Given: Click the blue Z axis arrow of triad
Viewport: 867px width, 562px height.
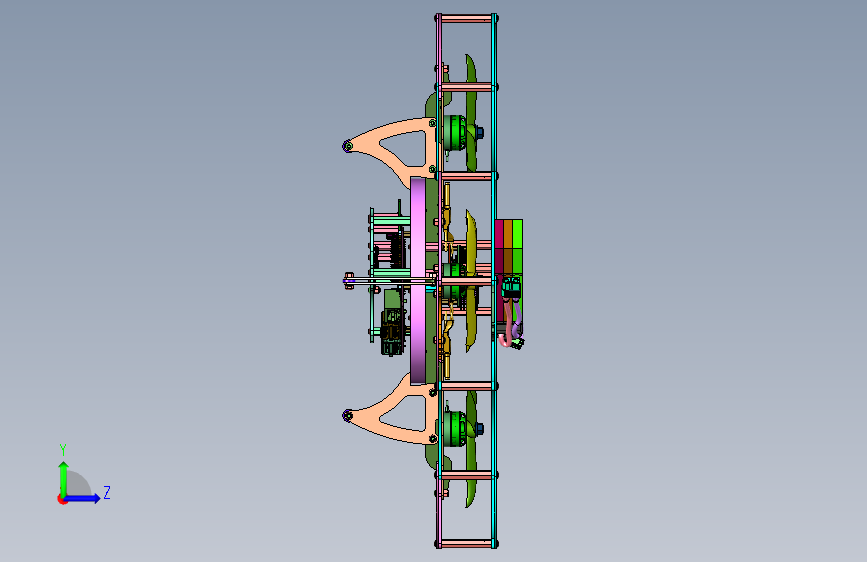Looking at the screenshot, I should pos(83,498).
